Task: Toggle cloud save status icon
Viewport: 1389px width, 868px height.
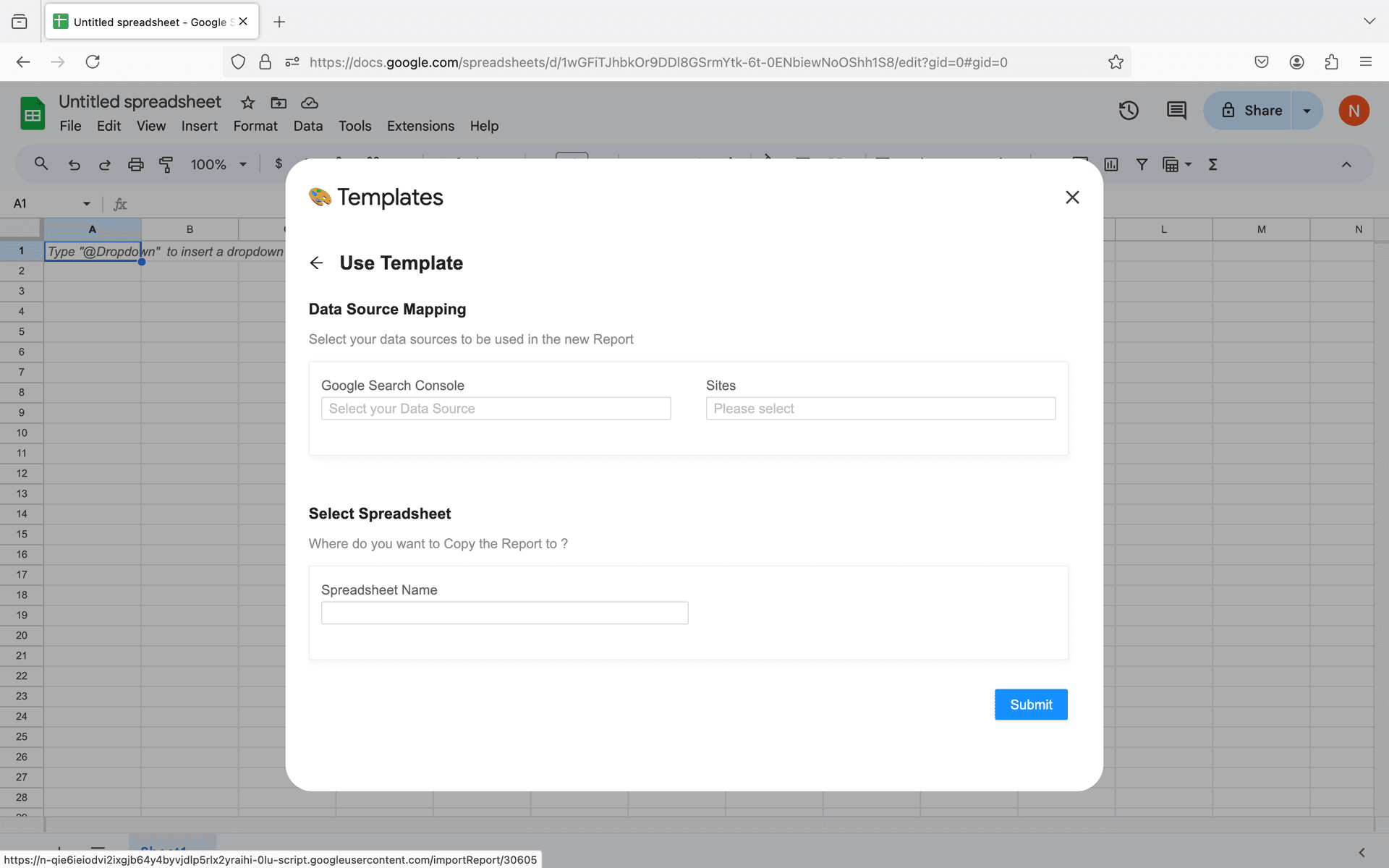Action: [x=310, y=102]
